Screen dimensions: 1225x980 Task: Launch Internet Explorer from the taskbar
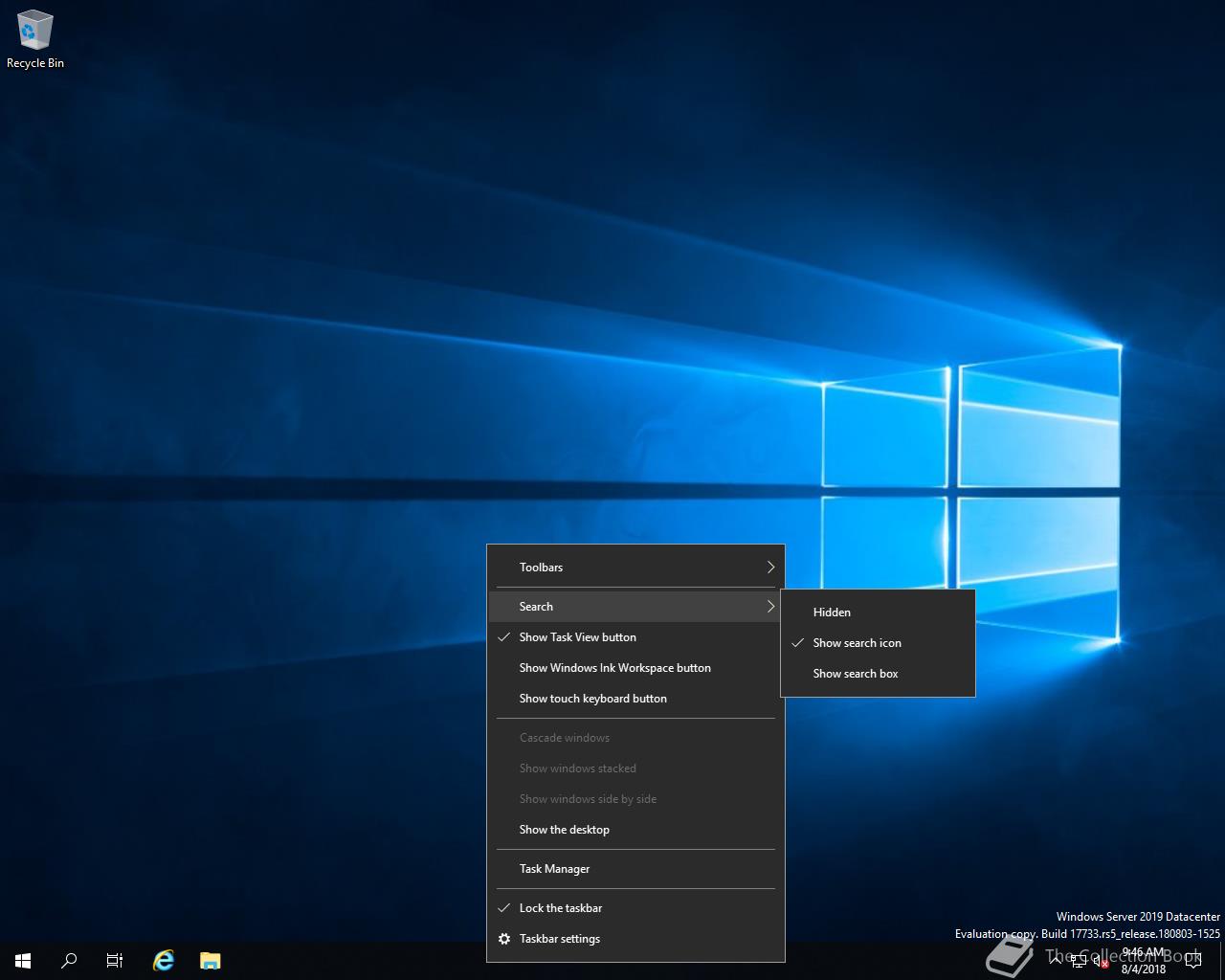tap(164, 961)
